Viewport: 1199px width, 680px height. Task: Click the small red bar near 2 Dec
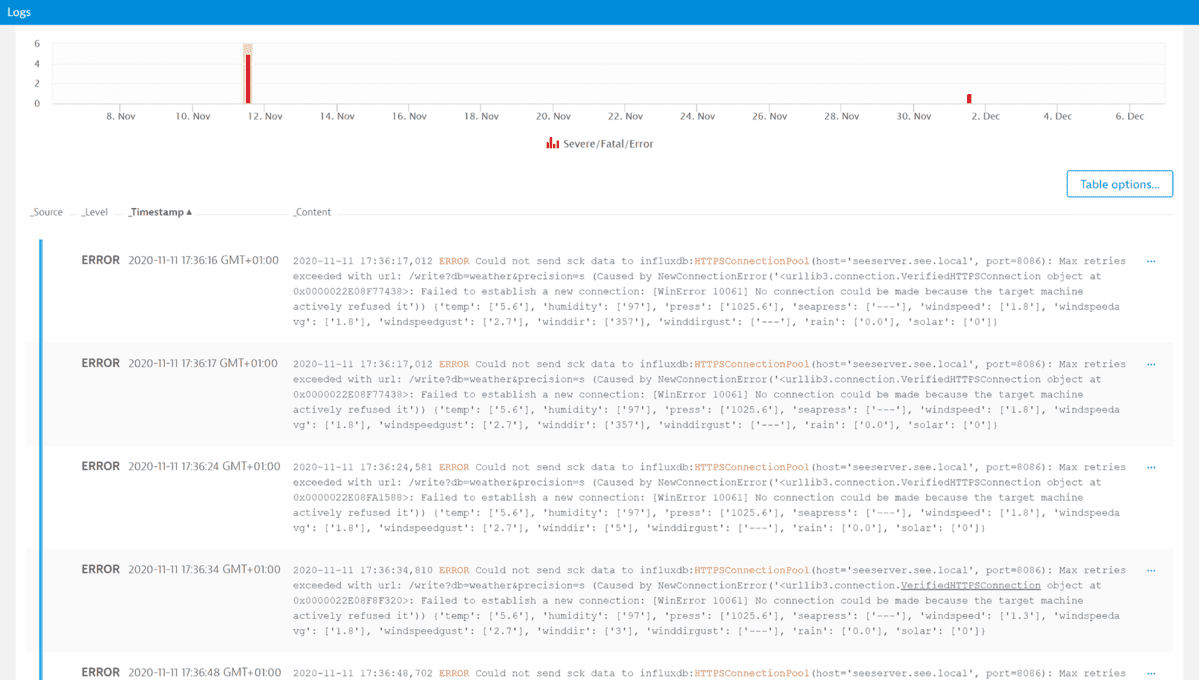tap(968, 97)
